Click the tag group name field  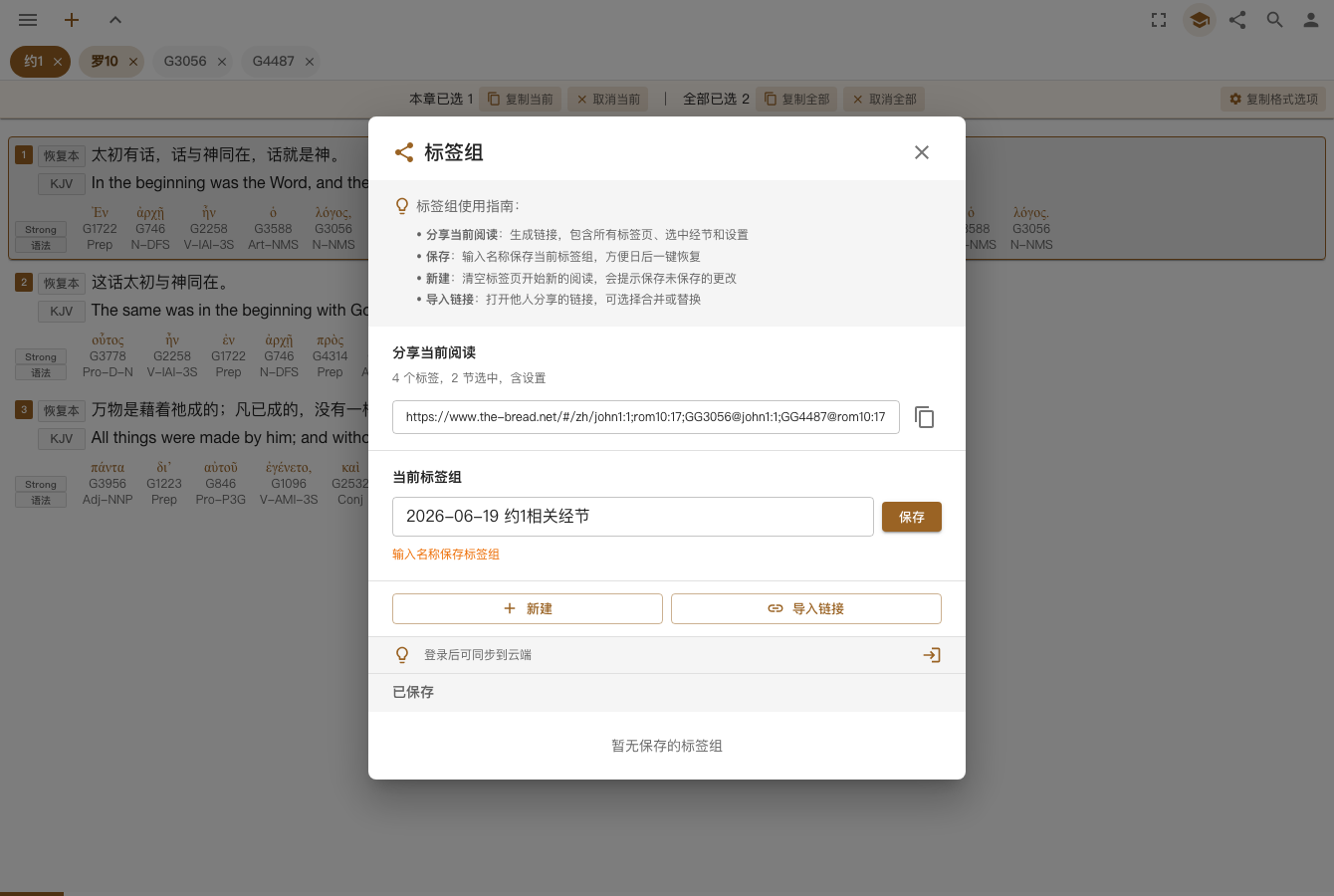(x=633, y=517)
